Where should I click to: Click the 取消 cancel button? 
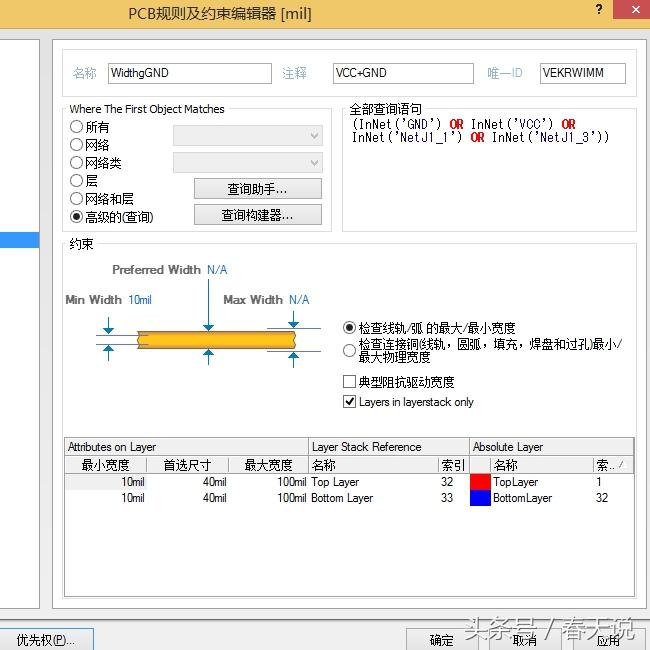524,640
